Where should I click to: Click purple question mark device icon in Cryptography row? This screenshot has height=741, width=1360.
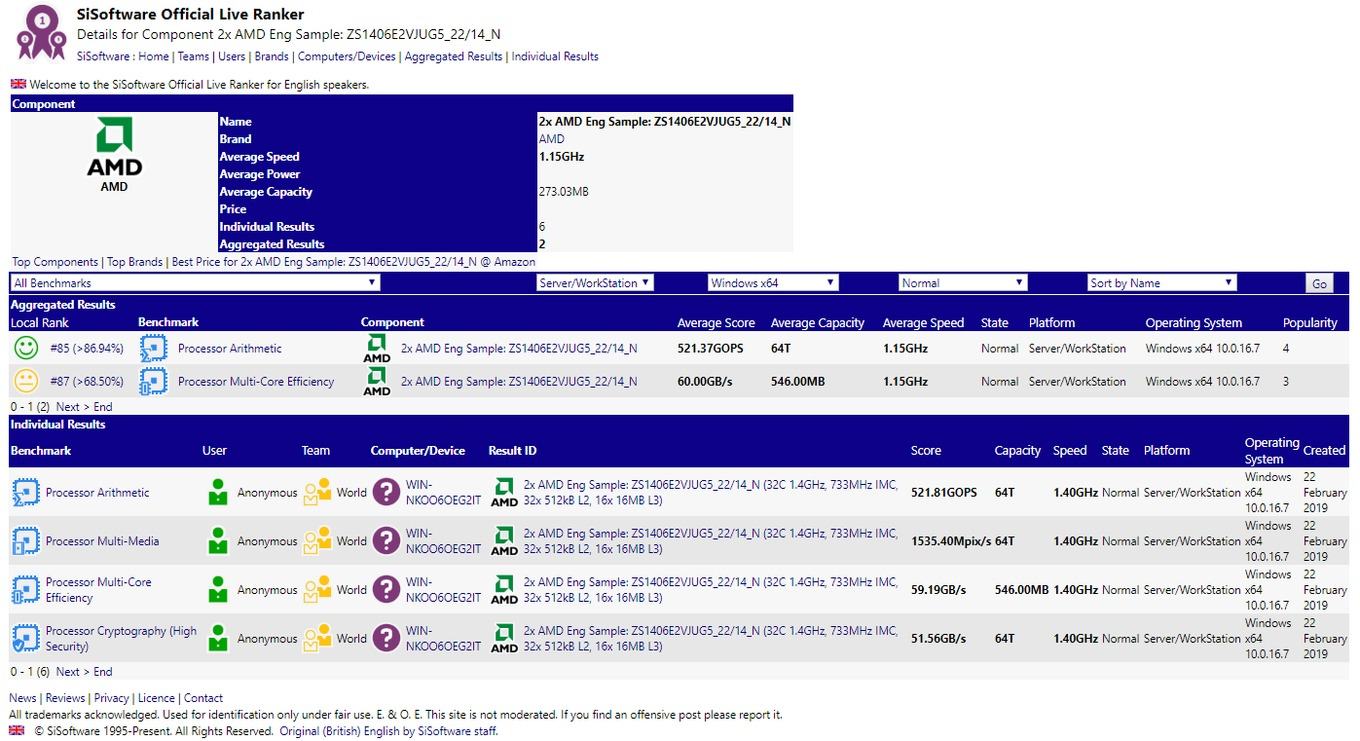[386, 638]
